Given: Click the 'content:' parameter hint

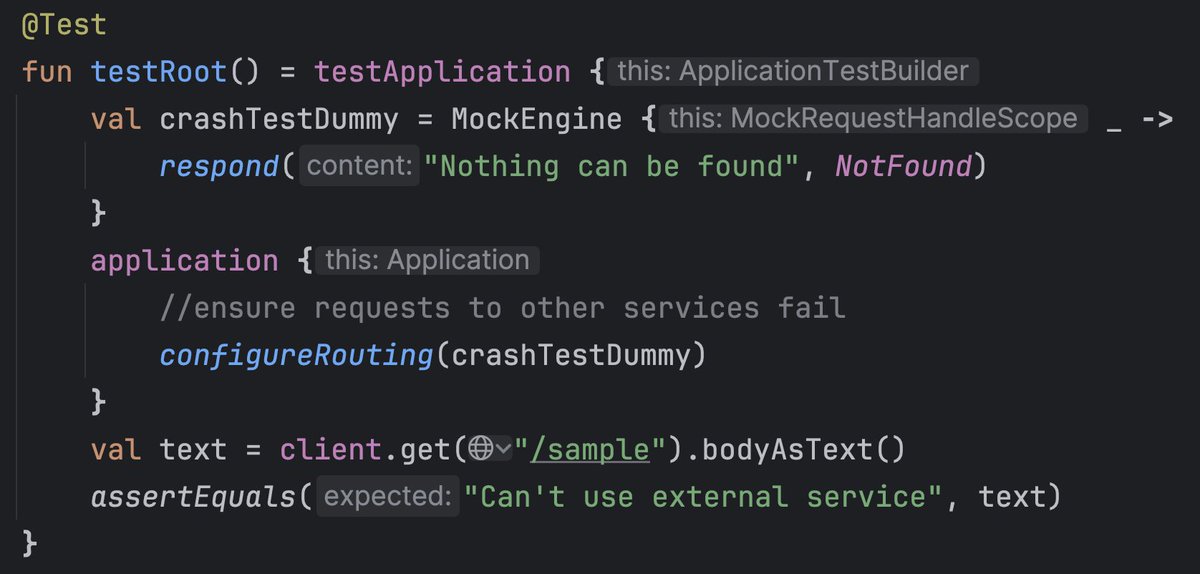Looking at the screenshot, I should [360, 166].
